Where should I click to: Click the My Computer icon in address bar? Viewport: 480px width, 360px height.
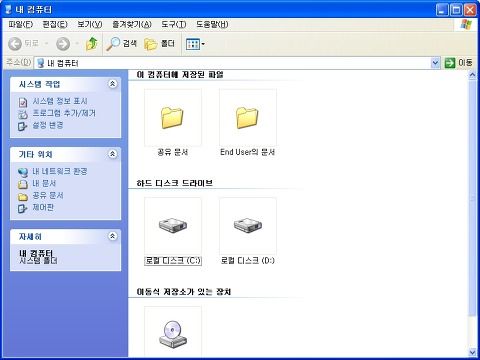click(41, 63)
